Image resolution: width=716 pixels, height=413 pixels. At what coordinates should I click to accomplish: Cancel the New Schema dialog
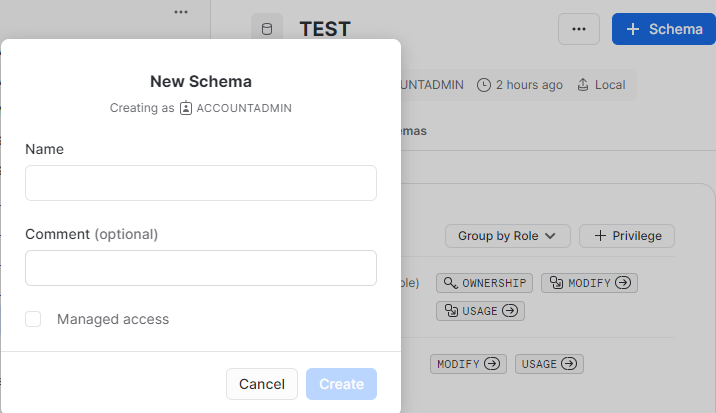coord(262,384)
